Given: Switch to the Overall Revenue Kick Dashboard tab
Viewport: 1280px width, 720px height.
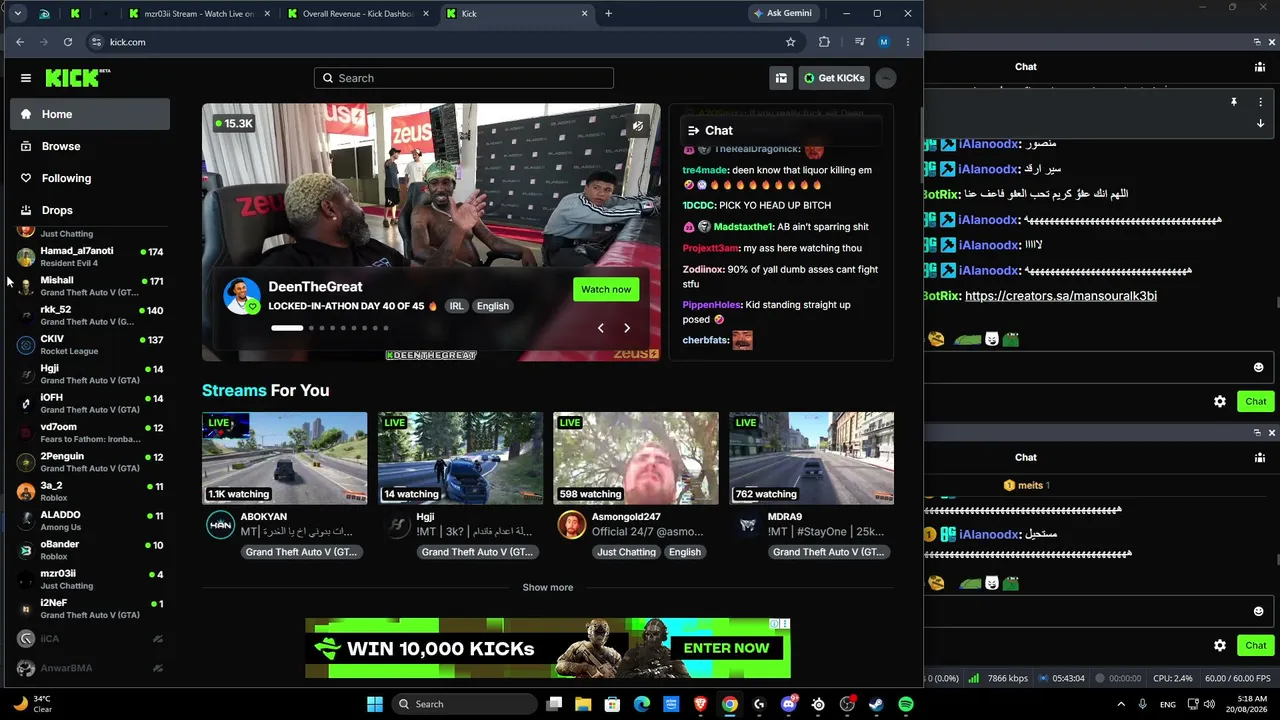Looking at the screenshot, I should [x=357, y=14].
